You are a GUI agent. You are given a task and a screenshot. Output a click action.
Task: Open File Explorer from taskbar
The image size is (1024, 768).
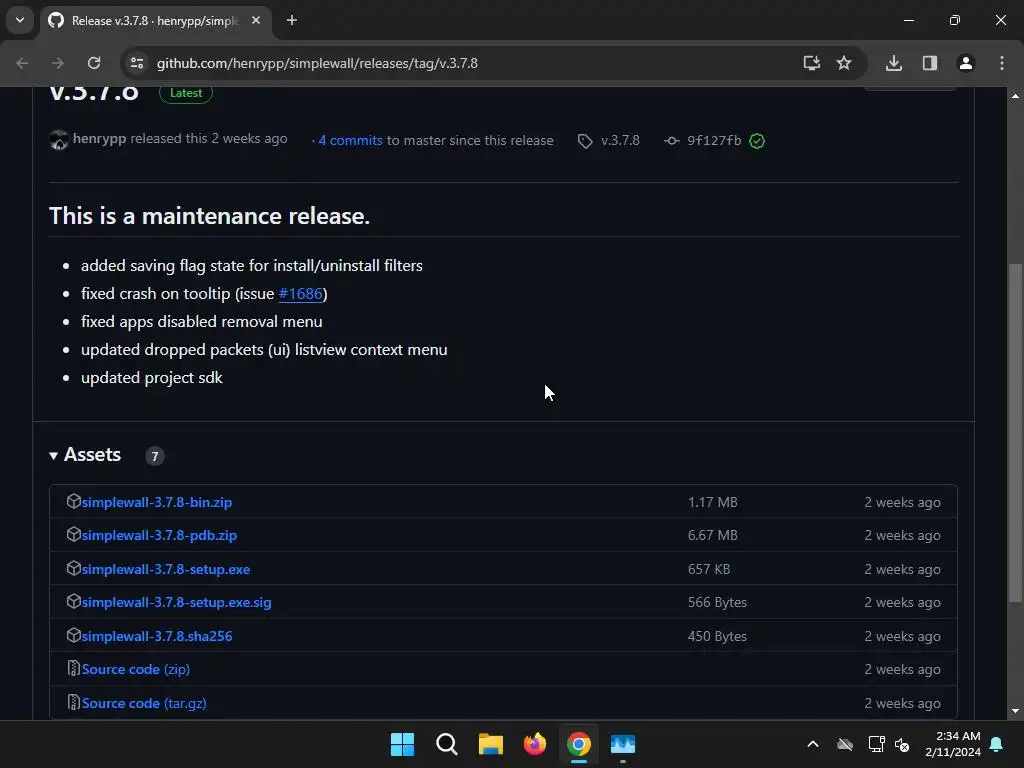pos(490,744)
